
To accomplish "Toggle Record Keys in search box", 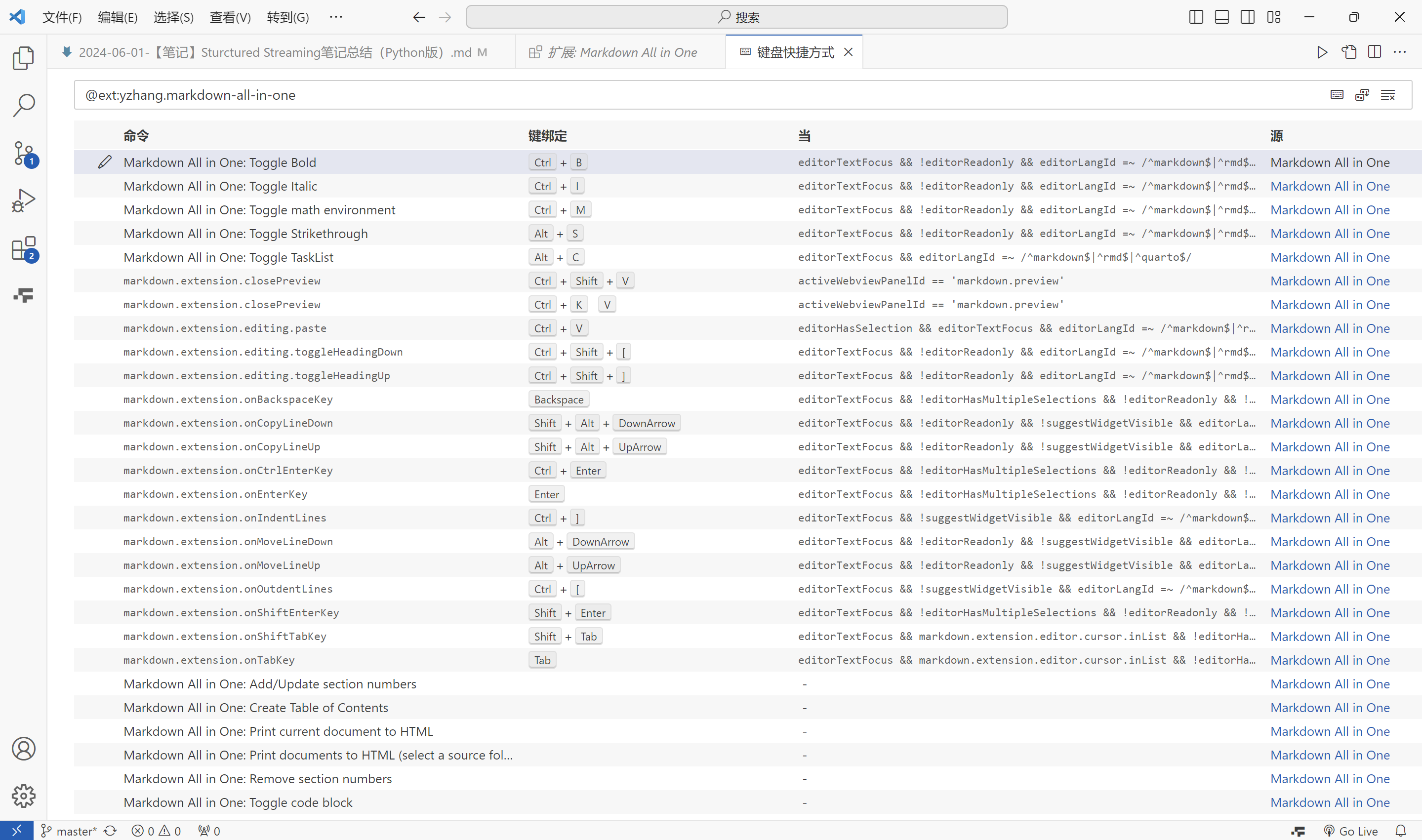I will (x=1337, y=94).
